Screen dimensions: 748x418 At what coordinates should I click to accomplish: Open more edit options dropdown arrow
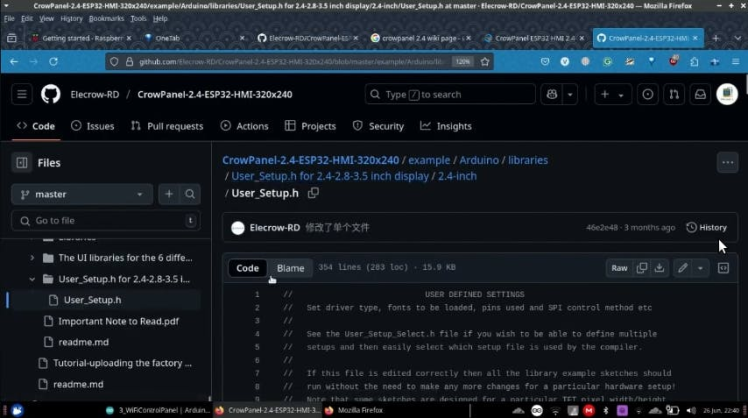(700, 268)
